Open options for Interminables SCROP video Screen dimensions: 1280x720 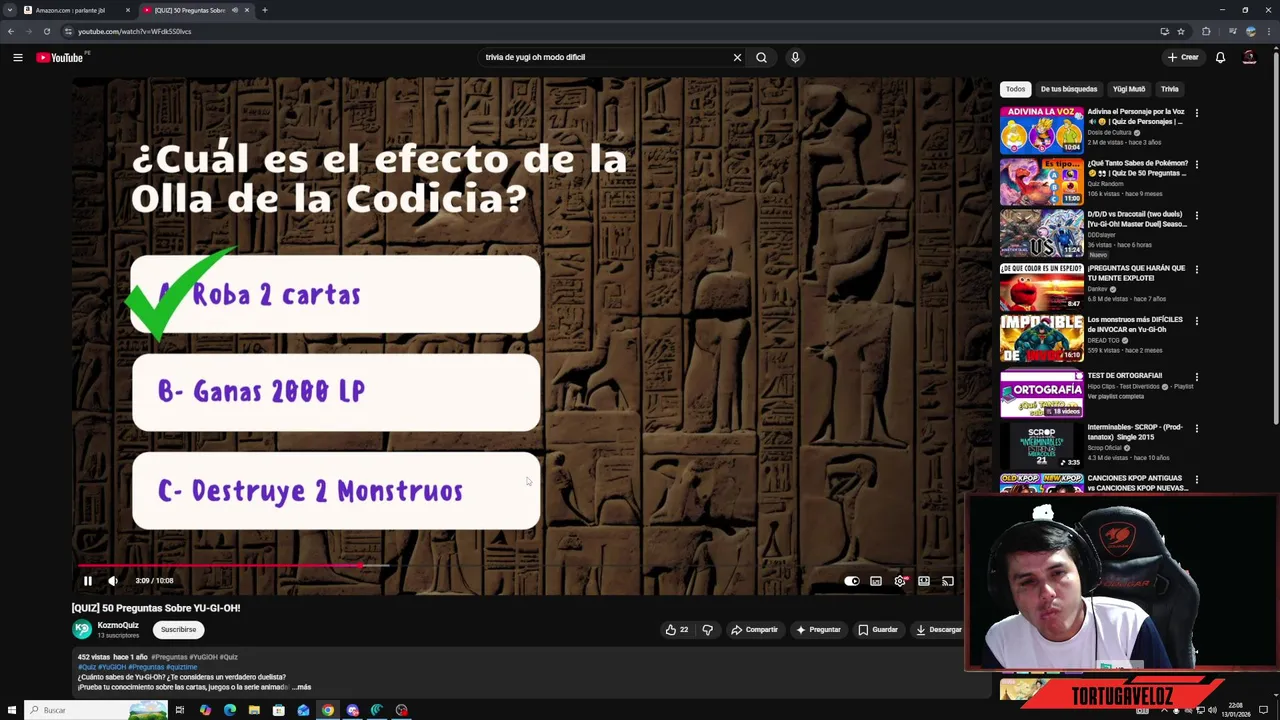[1196, 428]
